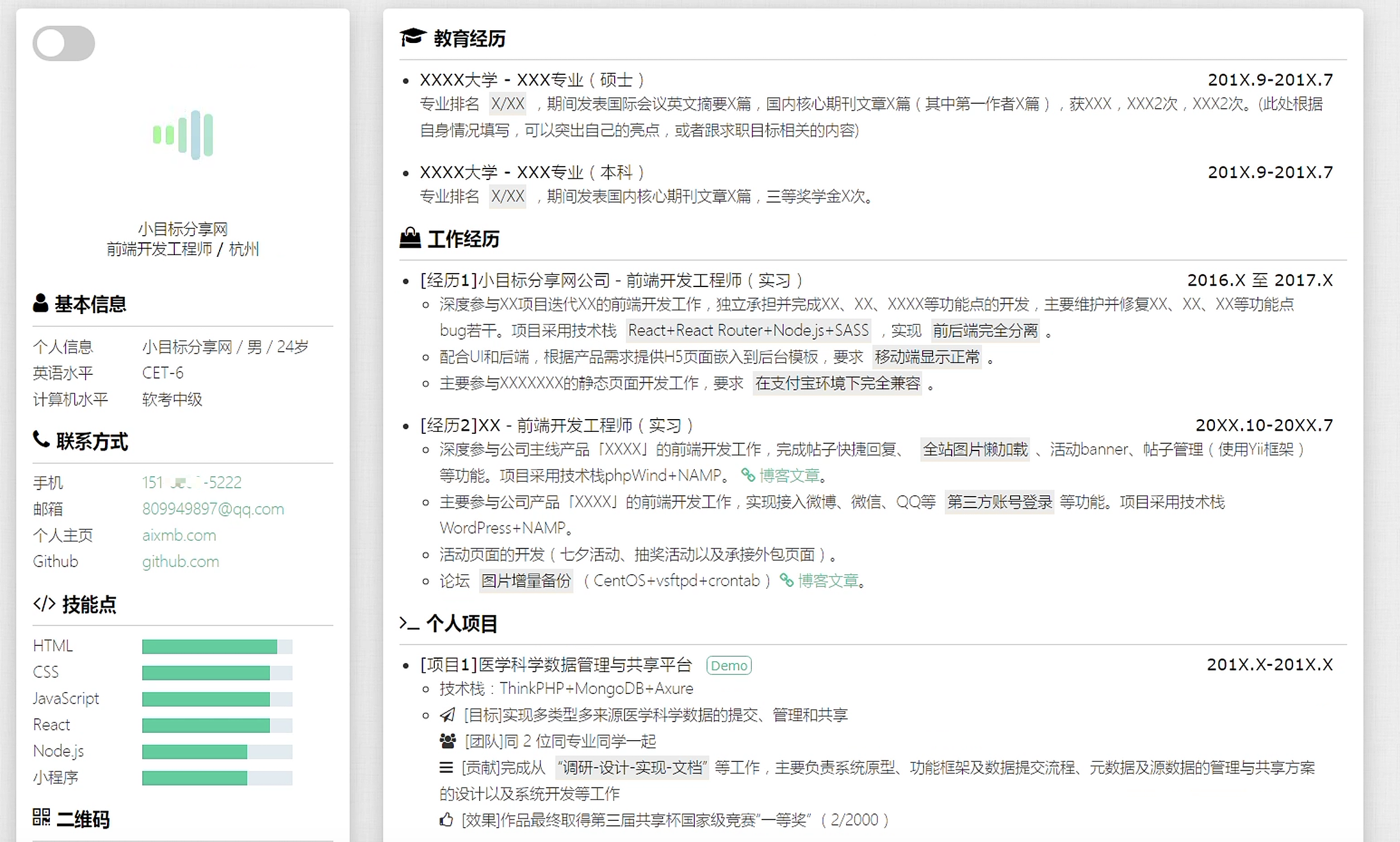The image size is (1400, 842).
Task: Click the 201X.X-201X.X project date
Action: coord(1269,665)
